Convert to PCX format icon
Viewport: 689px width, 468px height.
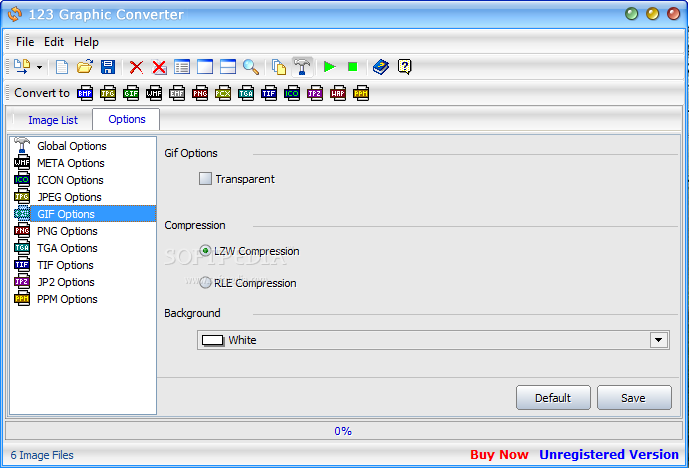[223, 93]
